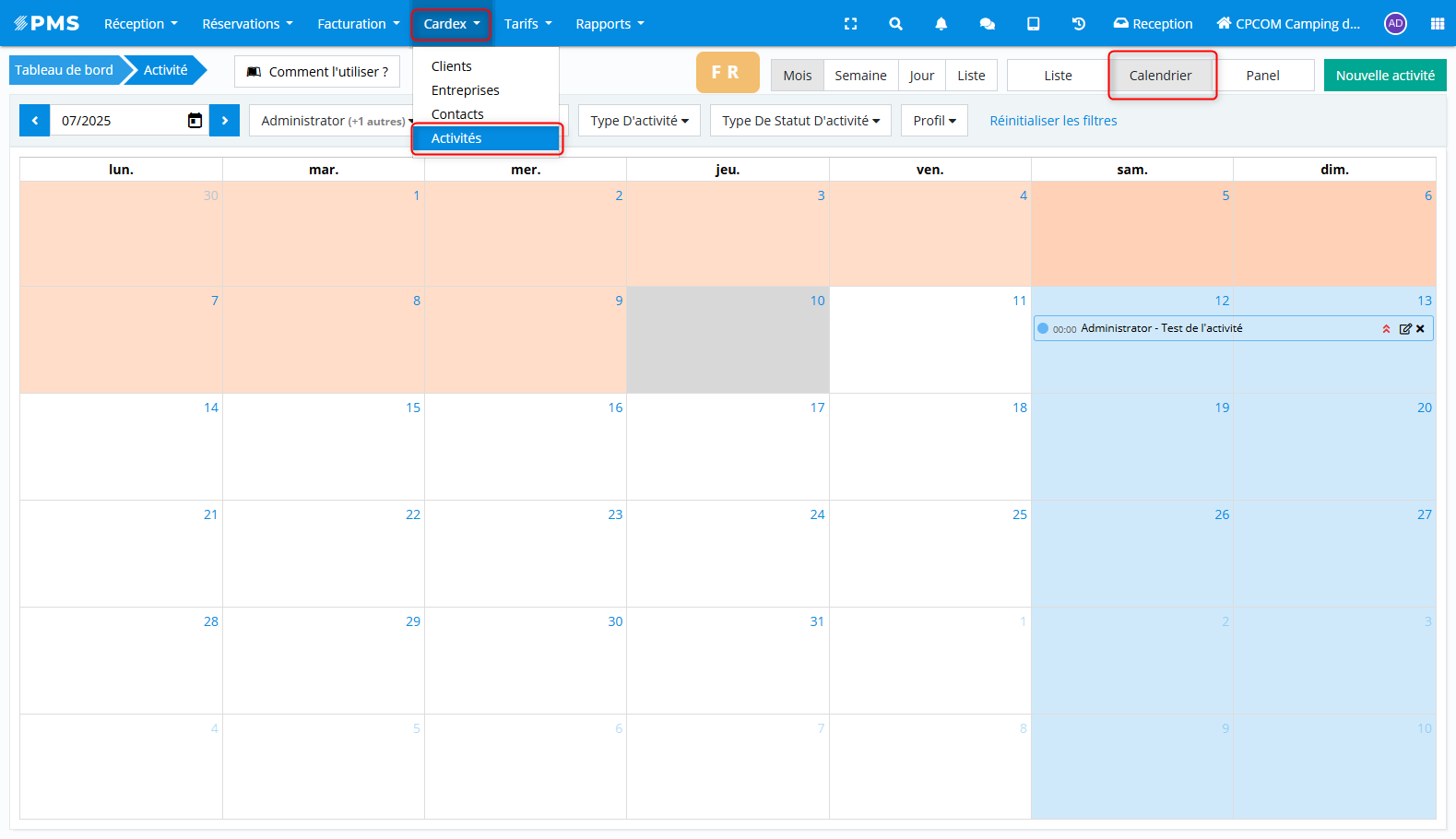Image resolution: width=1456 pixels, height=839 pixels.
Task: Open the apps grid icon
Action: (x=1437, y=24)
